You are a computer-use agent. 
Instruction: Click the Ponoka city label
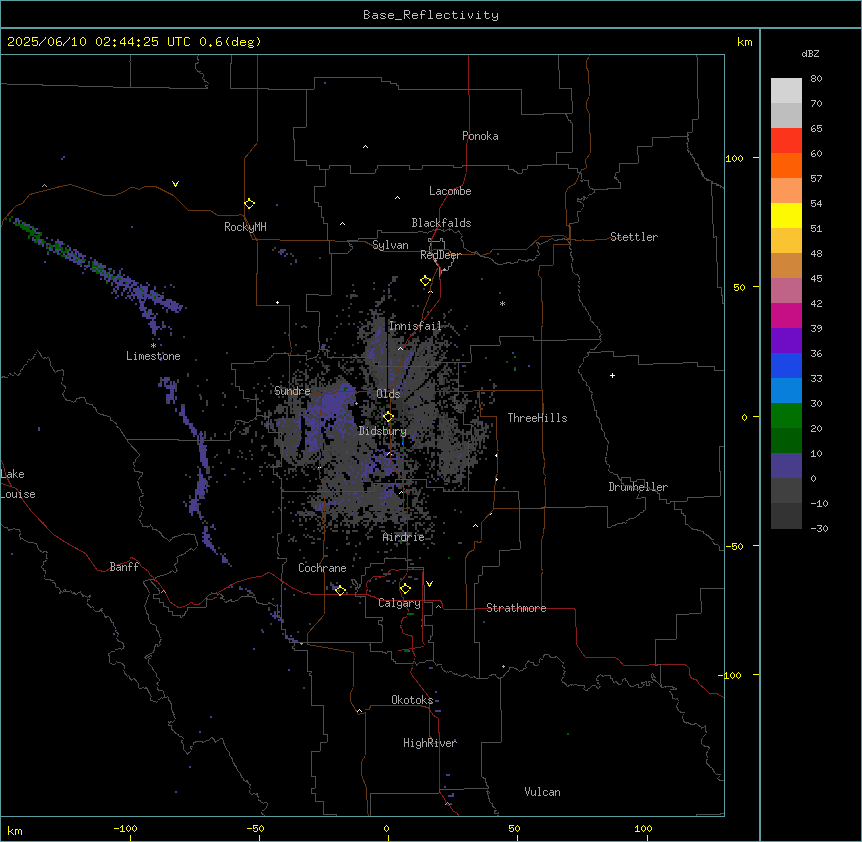coord(480,136)
